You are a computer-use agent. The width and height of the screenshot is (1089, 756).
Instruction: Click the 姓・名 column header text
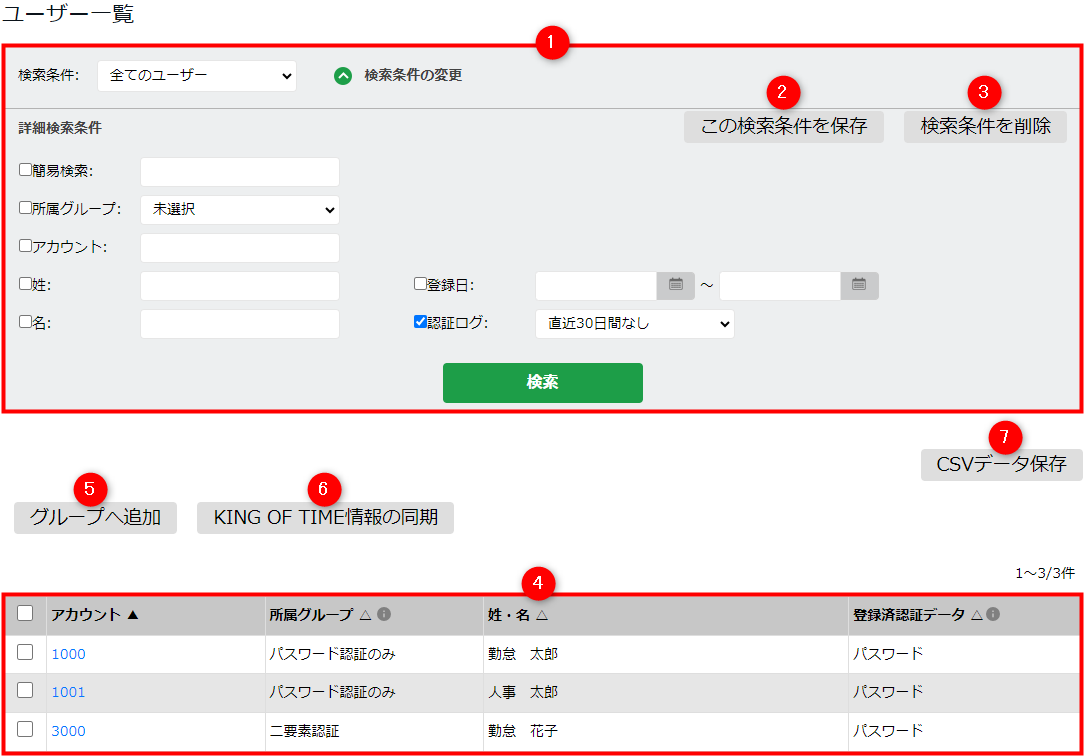509,615
